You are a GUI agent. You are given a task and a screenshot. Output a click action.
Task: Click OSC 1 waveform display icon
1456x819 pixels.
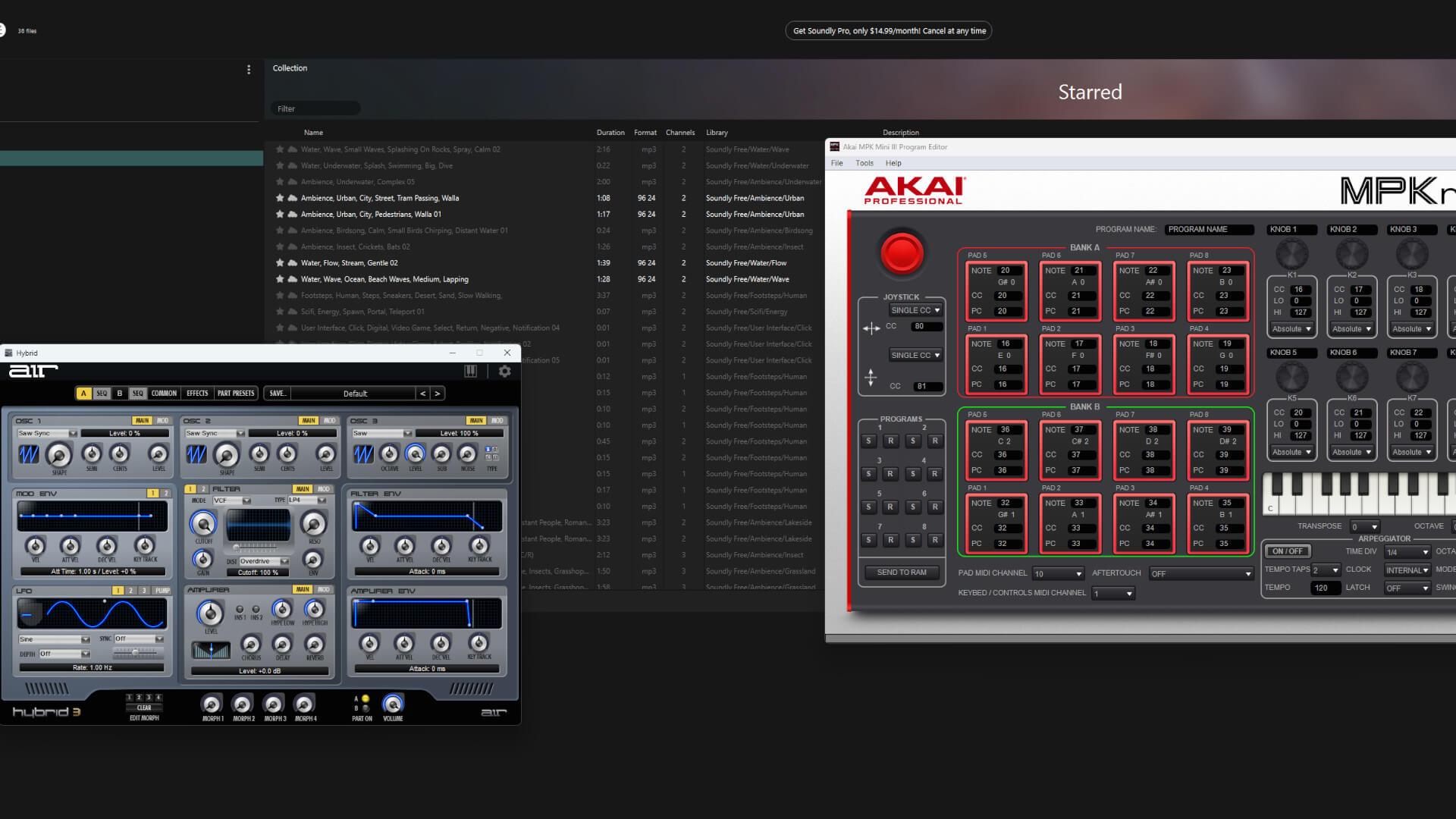point(29,454)
